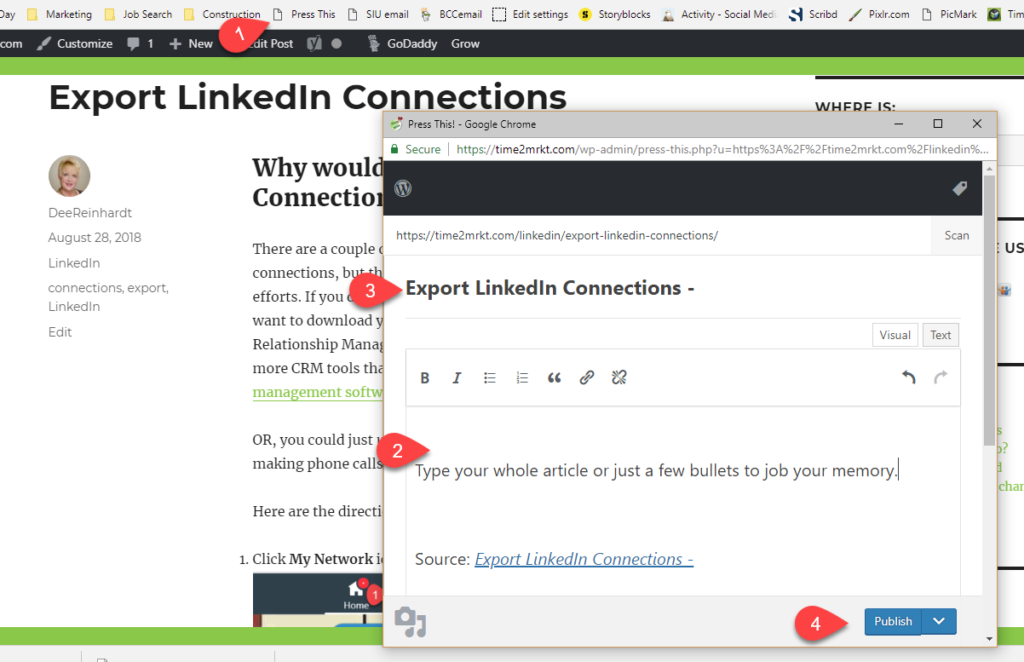
Task: Click the scrollbar down arrow in popup
Action: point(989,639)
